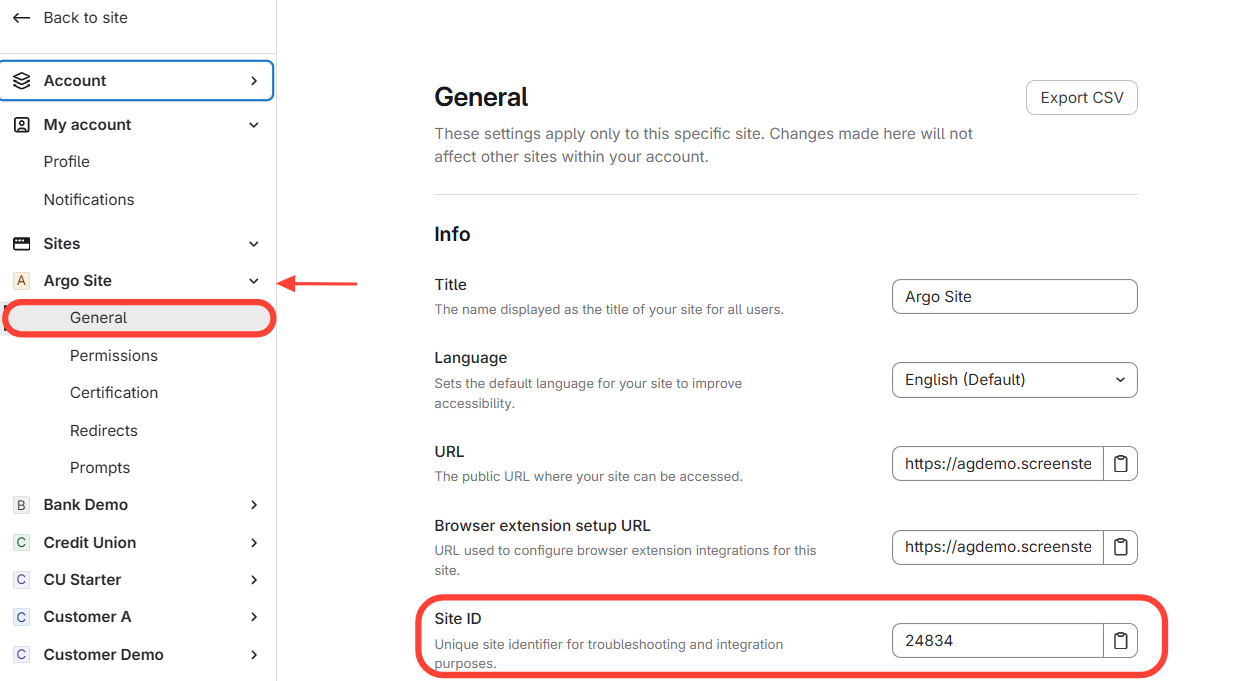Copy the browser extension setup URL
The image size is (1251, 681).
(1120, 547)
